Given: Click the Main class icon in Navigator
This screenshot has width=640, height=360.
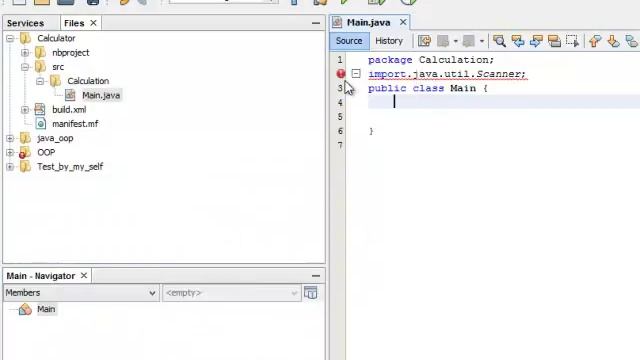Looking at the screenshot, I should tap(25, 309).
